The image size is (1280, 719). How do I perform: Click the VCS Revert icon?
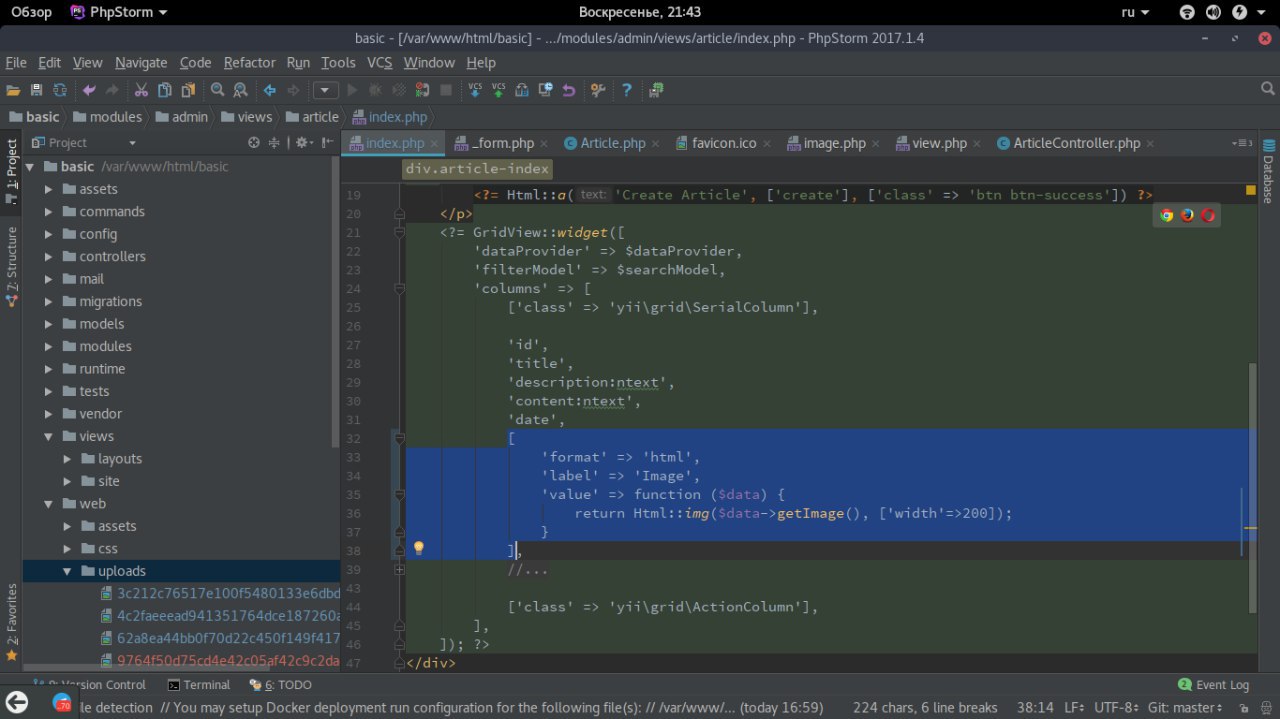point(569,90)
